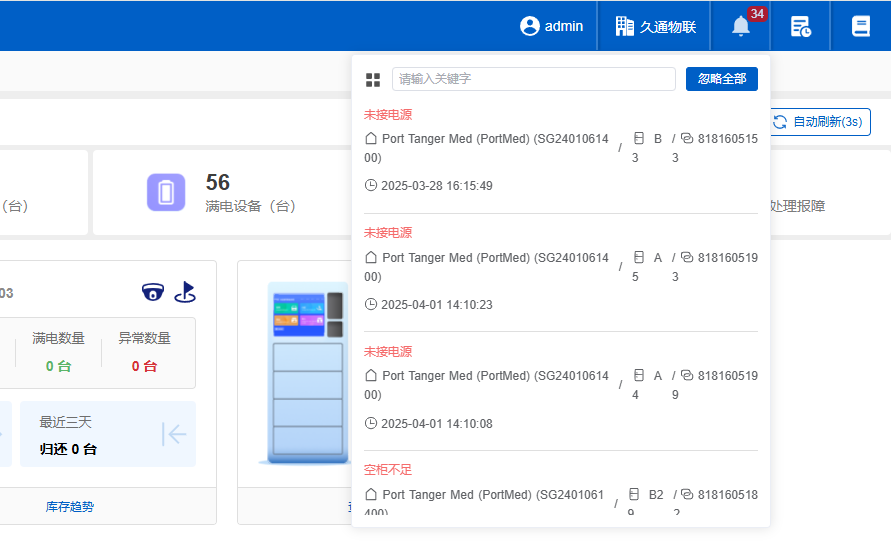891x541 pixels.
Task: Open the notification bell with 34 alerts
Action: click(x=741, y=26)
